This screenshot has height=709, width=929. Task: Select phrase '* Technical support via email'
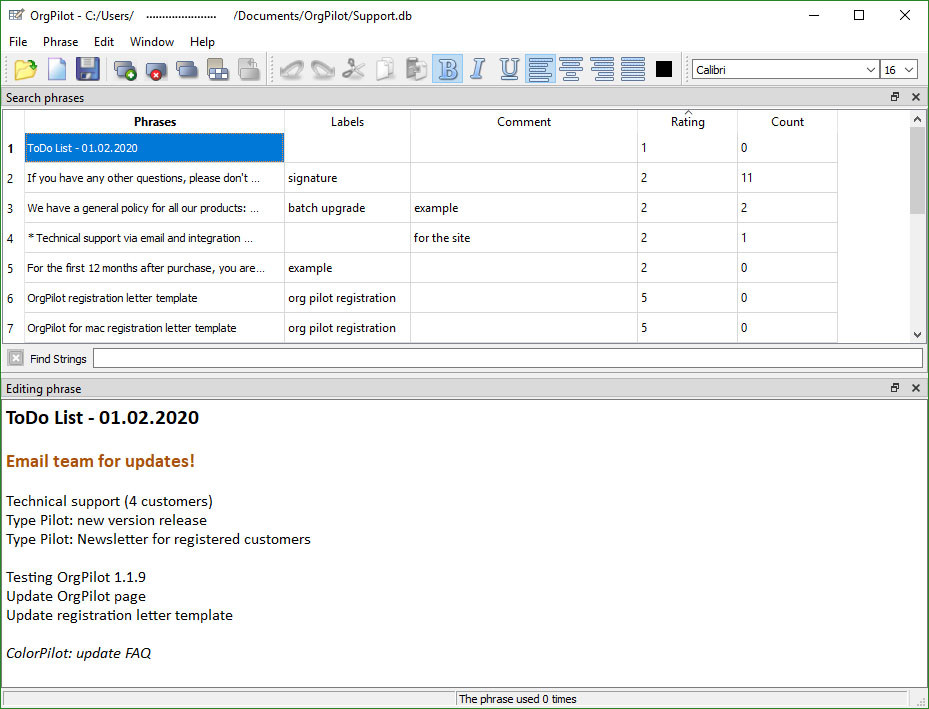(155, 238)
